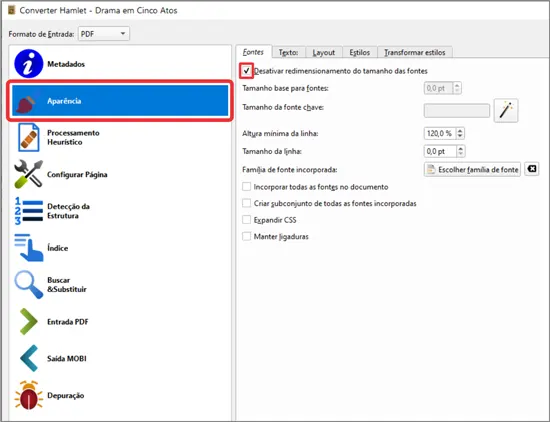Screen dimensions: 550x422
Task: Enable Incorporar todas as fontes no documento
Action: click(x=247, y=187)
